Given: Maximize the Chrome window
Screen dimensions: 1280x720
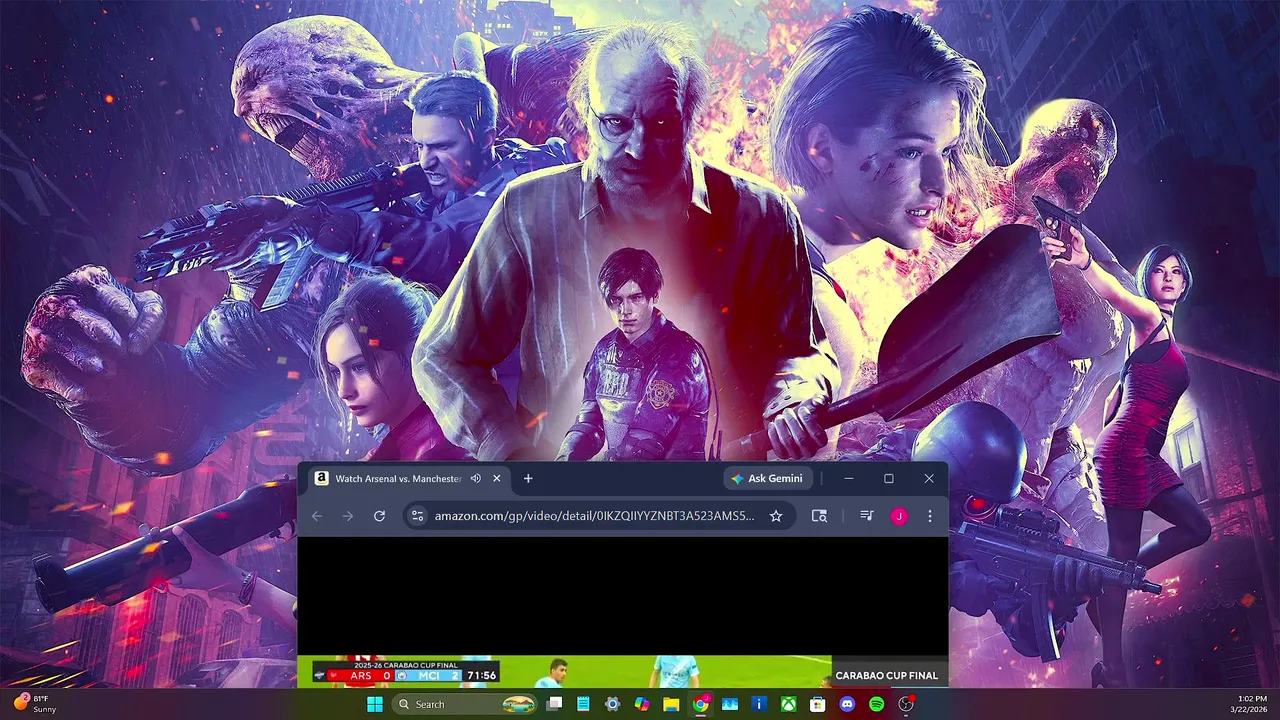Looking at the screenshot, I should 888,479.
